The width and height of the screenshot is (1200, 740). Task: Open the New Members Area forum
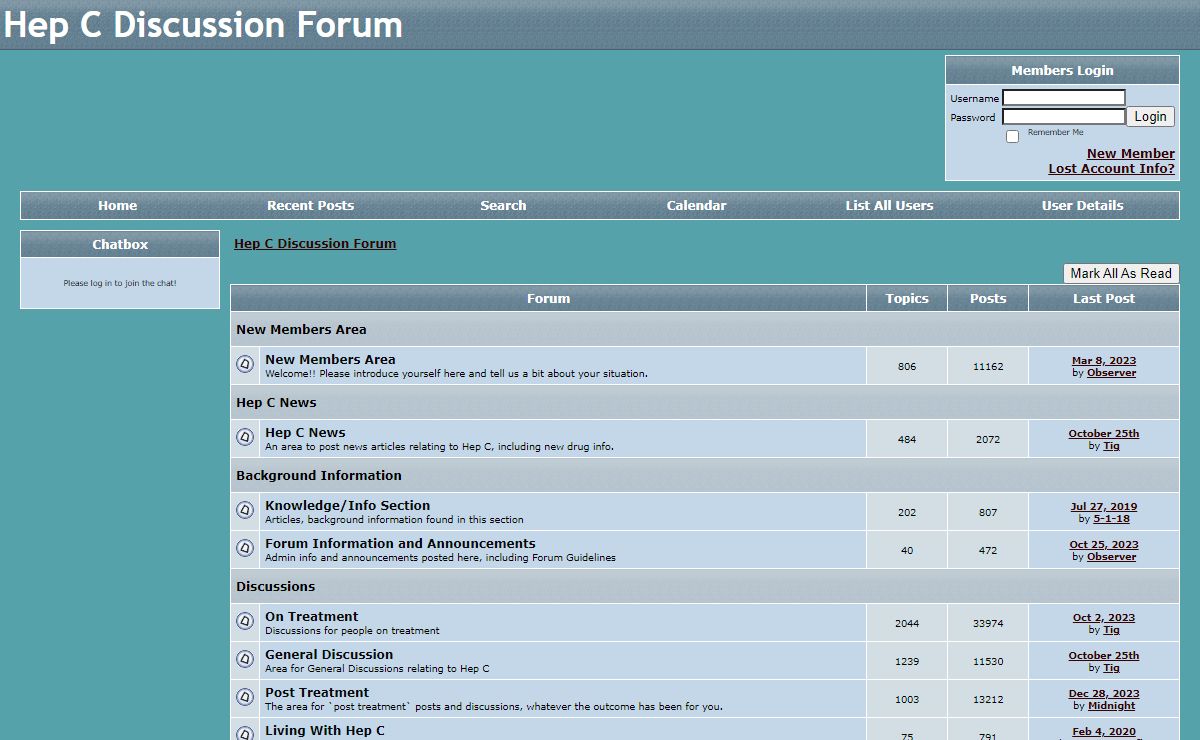pyautogui.click(x=330, y=359)
